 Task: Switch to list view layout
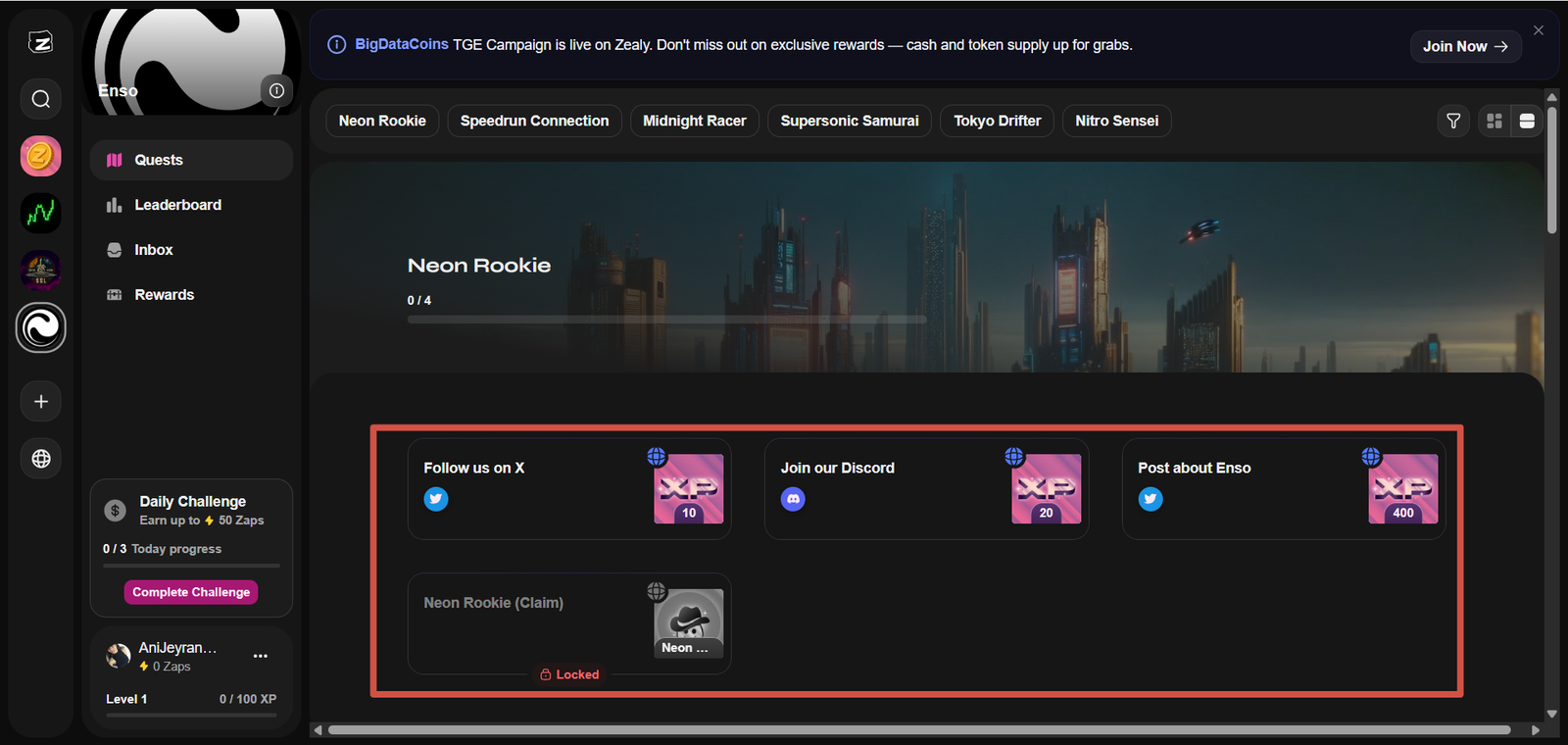(1527, 121)
